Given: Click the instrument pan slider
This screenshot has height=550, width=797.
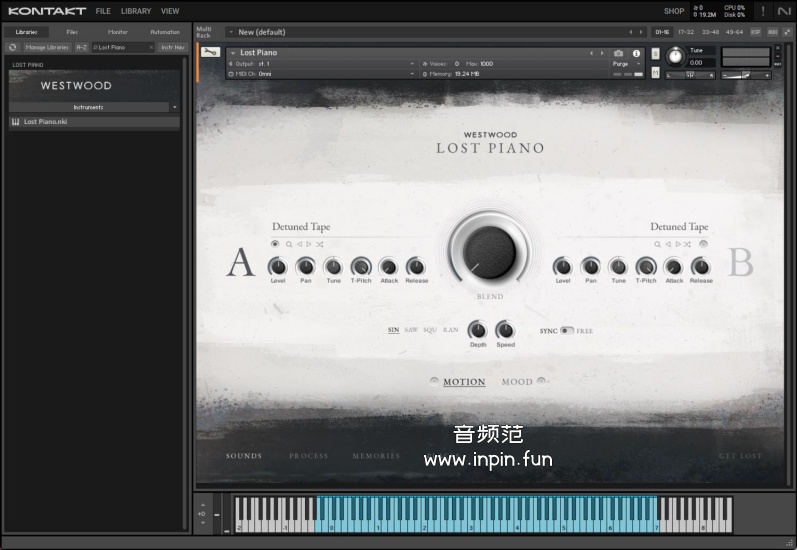Looking at the screenshot, I should click(690, 75).
